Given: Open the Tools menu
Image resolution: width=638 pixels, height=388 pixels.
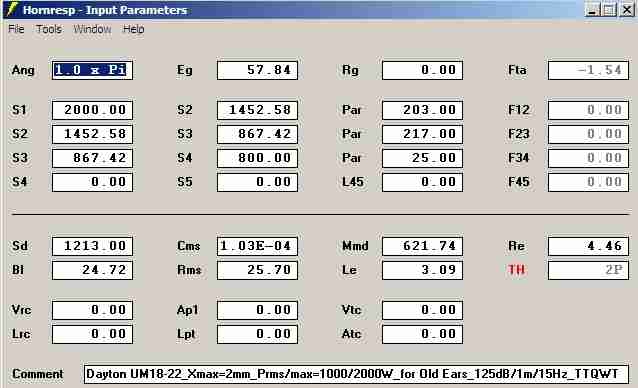Looking at the screenshot, I should click(49, 29).
